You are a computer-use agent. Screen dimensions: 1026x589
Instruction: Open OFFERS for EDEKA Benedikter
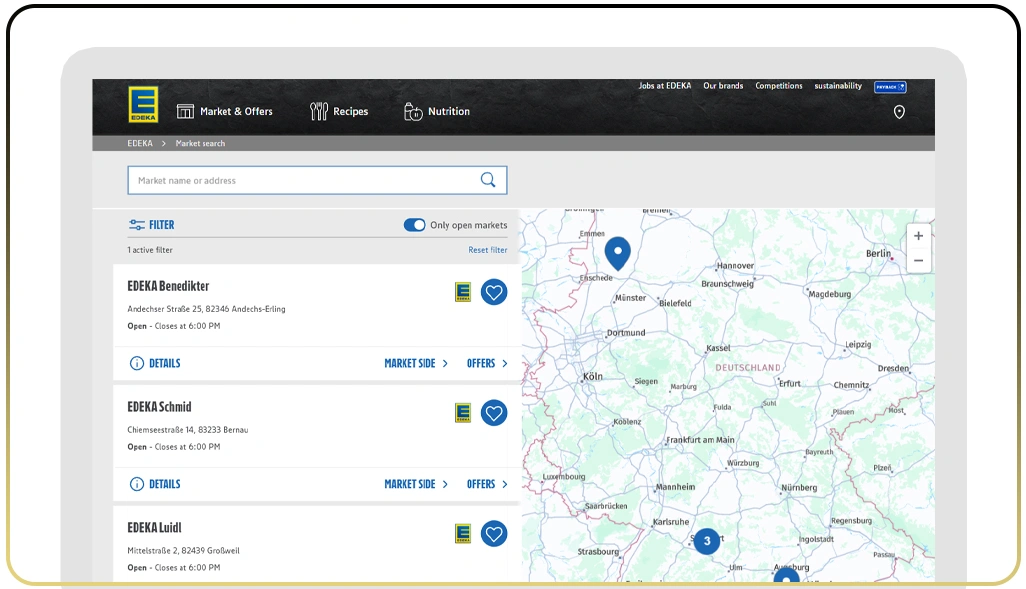pyautogui.click(x=487, y=363)
